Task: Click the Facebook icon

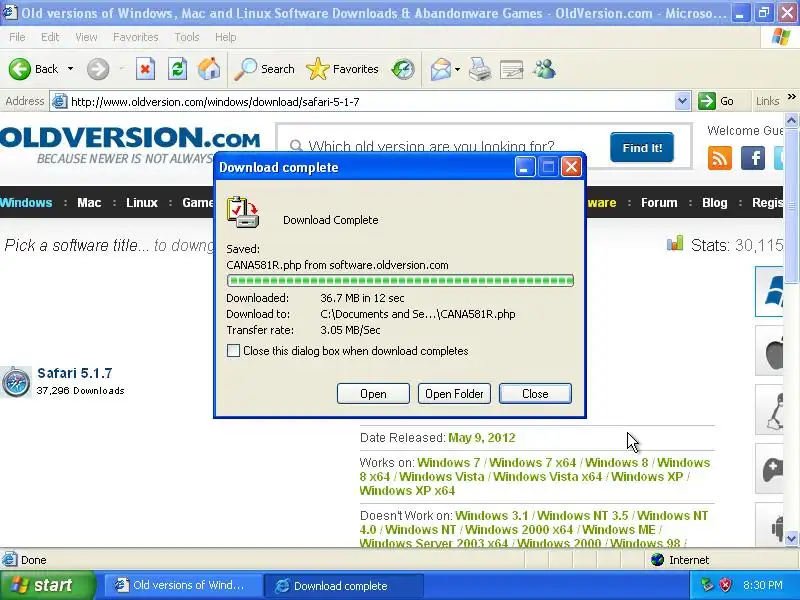Action: coord(753,158)
